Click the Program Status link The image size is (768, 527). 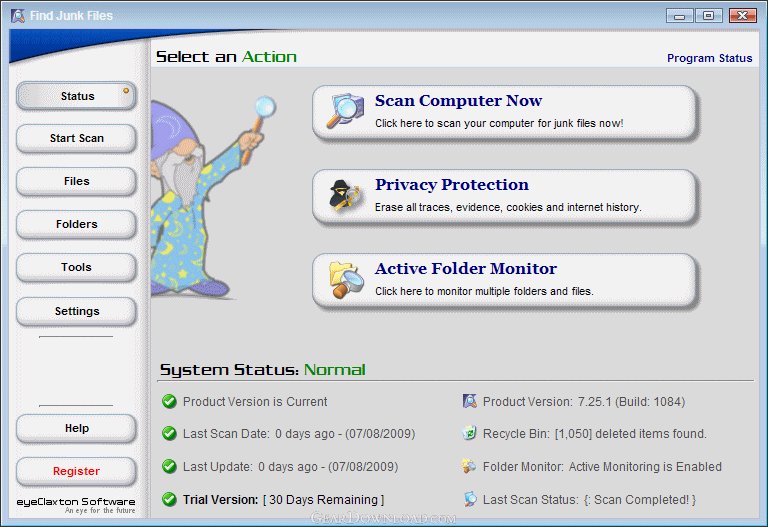pos(709,58)
